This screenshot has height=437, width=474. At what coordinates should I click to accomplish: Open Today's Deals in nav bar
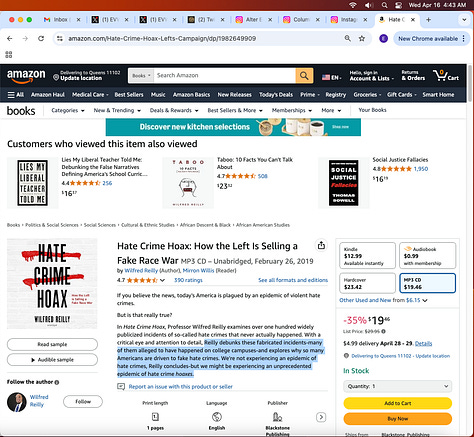pos(276,95)
